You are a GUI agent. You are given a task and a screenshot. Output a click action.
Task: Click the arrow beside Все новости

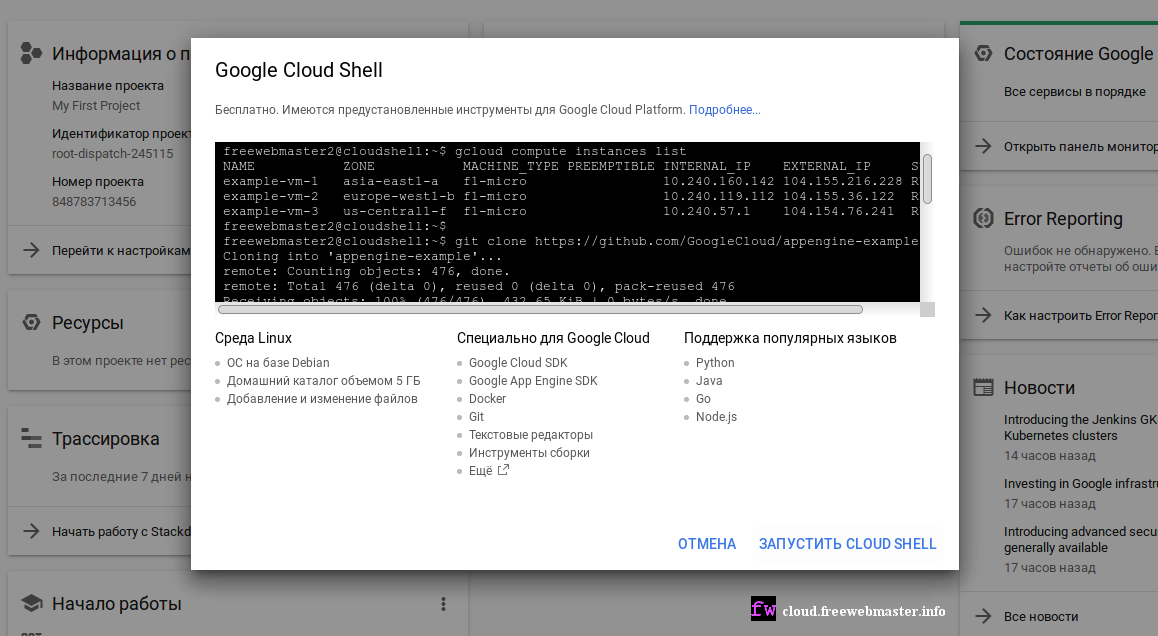pyautogui.click(x=983, y=616)
